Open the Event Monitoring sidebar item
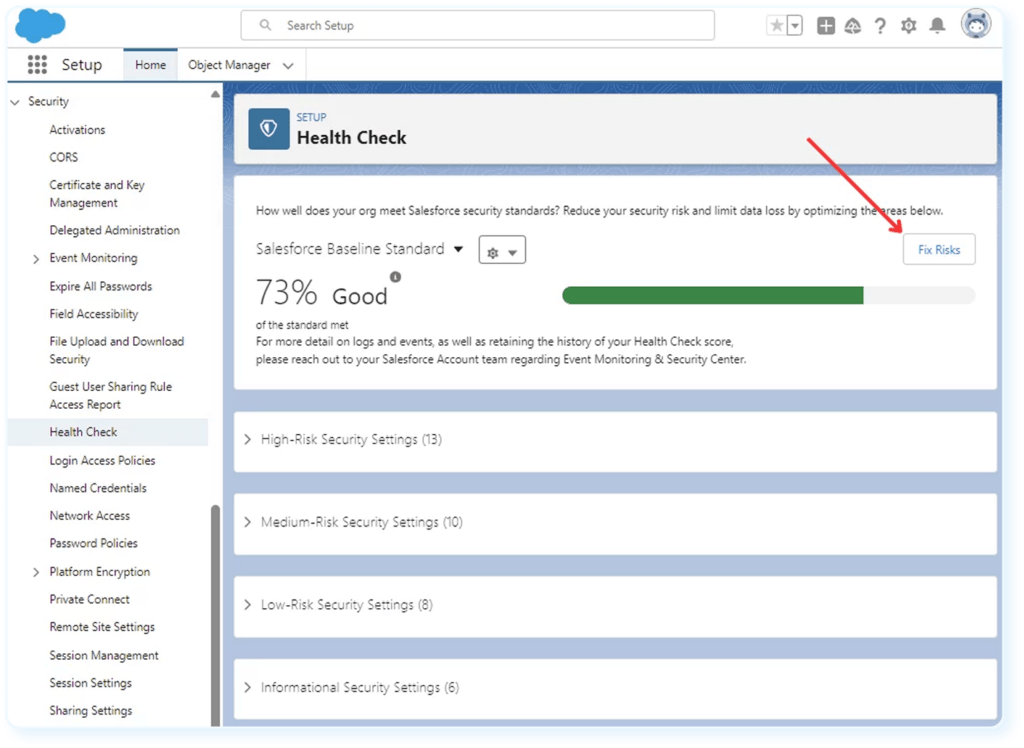 [x=93, y=258]
